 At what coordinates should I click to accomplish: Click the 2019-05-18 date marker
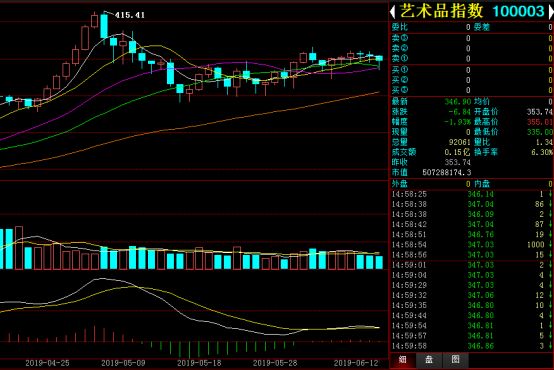pyautogui.click(x=199, y=363)
